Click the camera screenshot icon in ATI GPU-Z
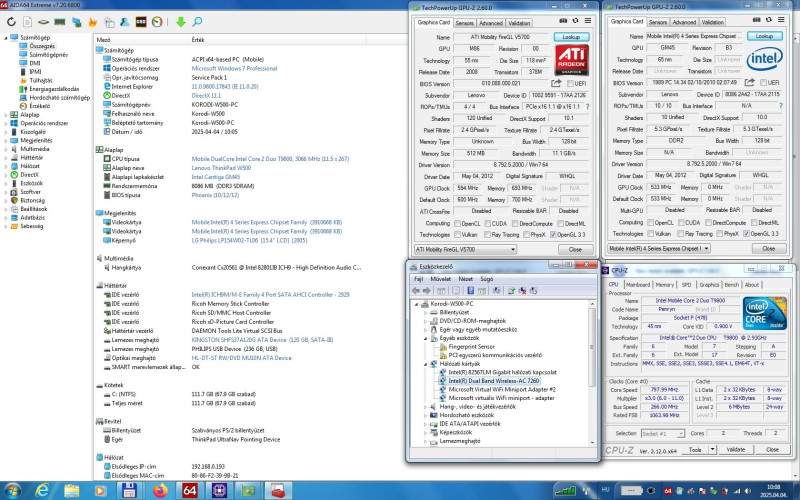Image resolution: width=800 pixels, height=500 pixels. click(x=563, y=21)
